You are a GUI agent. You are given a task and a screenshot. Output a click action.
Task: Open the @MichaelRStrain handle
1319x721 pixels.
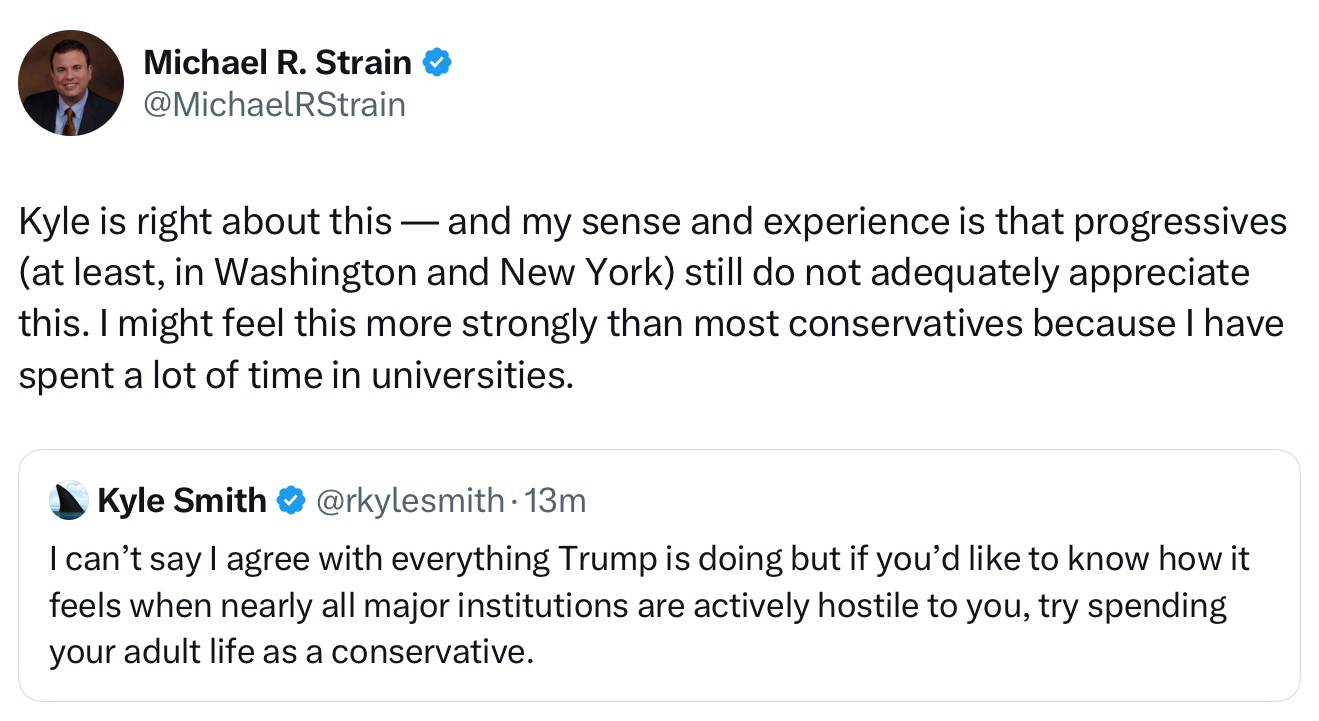[x=275, y=104]
